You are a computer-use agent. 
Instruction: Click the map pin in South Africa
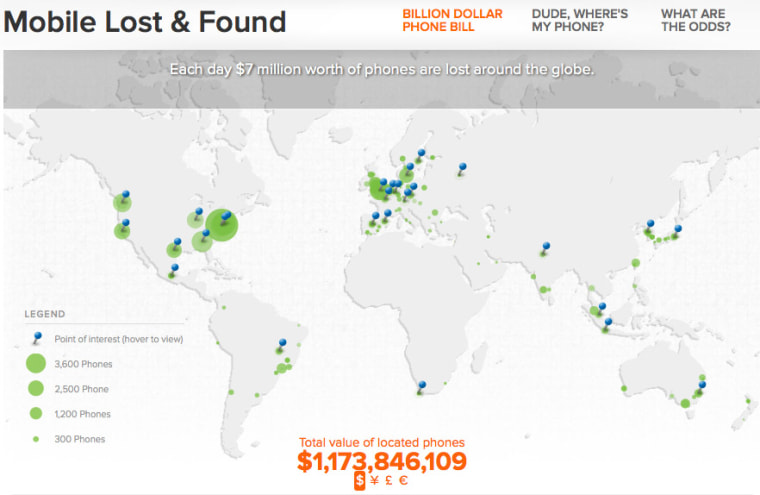[x=423, y=384]
